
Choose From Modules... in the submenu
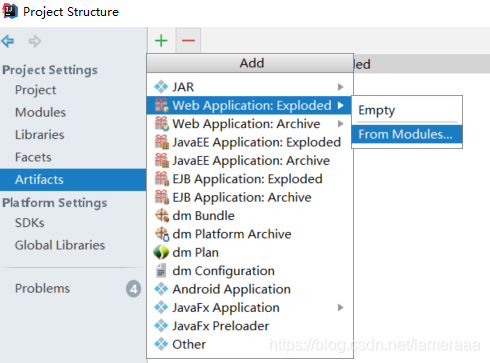click(407, 134)
